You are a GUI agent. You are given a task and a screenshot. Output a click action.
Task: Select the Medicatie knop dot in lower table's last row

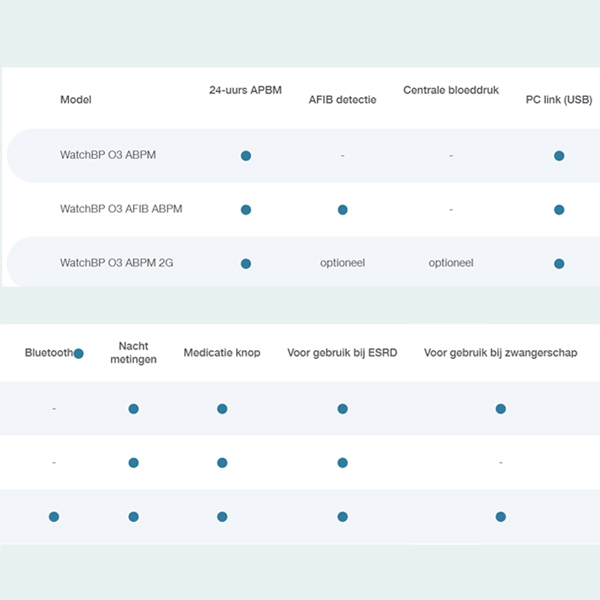222,517
